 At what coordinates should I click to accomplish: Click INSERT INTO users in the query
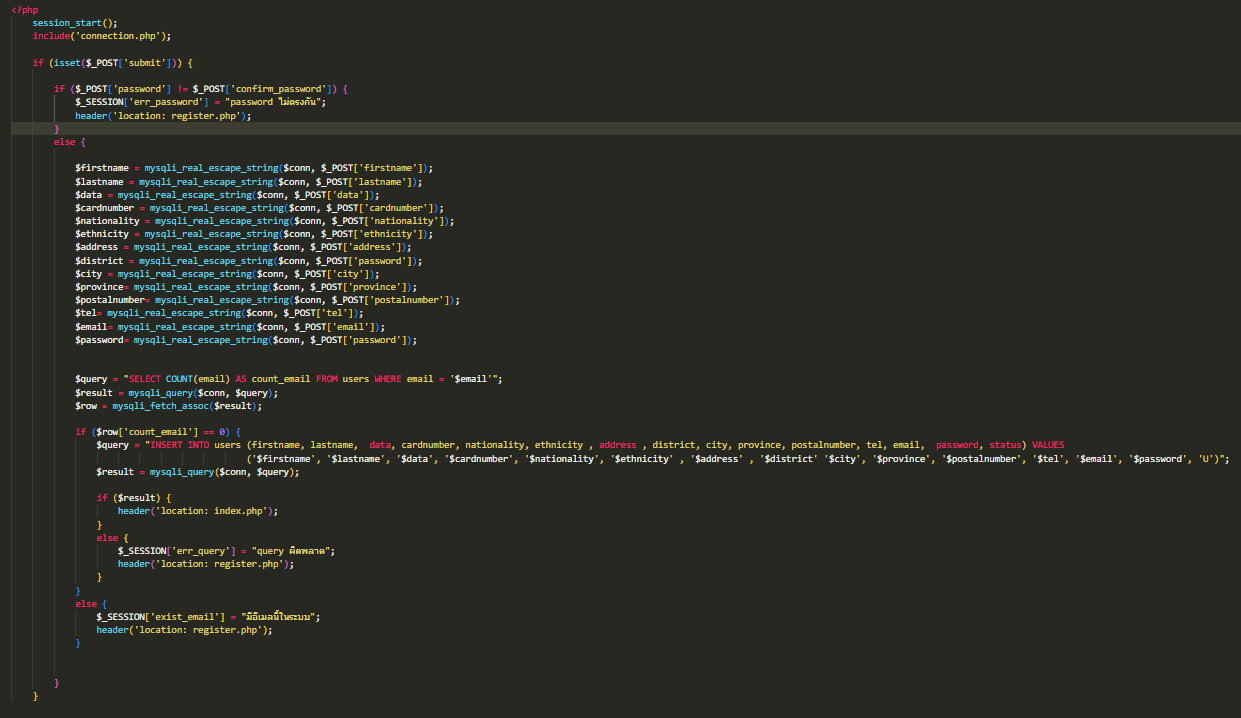coord(197,445)
